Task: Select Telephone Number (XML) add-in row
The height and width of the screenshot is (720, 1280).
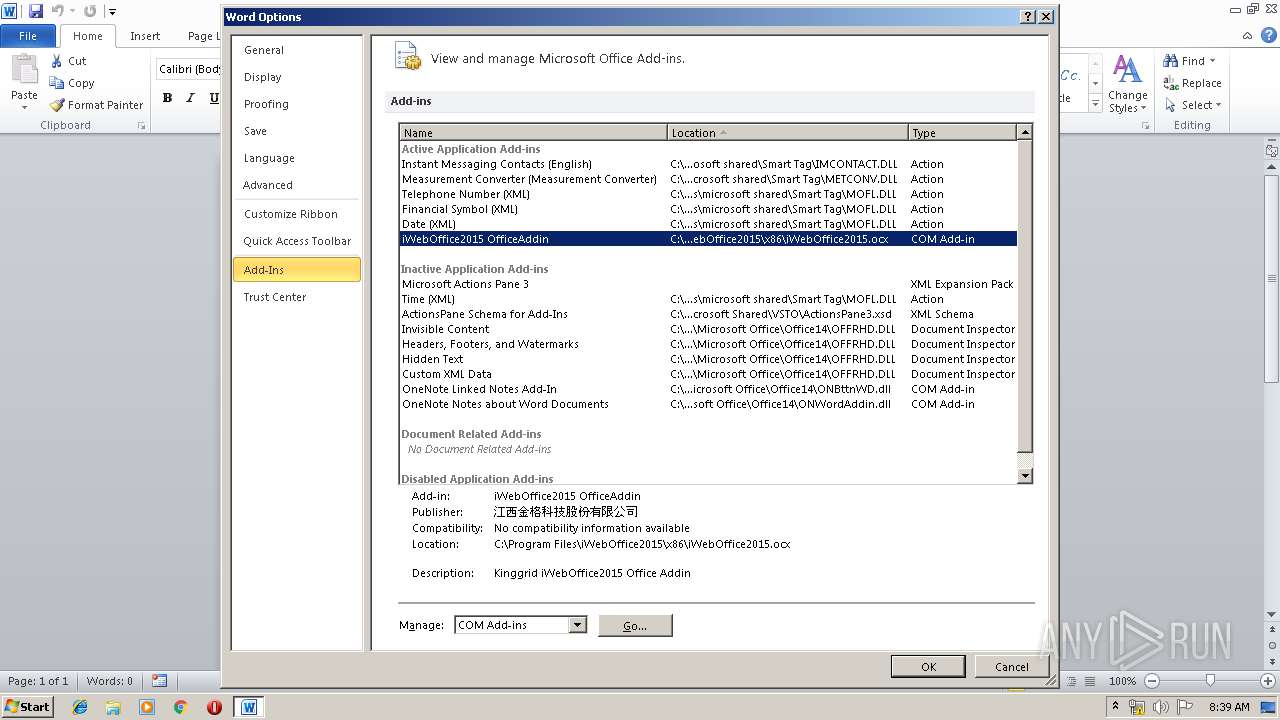Action: [x=708, y=194]
